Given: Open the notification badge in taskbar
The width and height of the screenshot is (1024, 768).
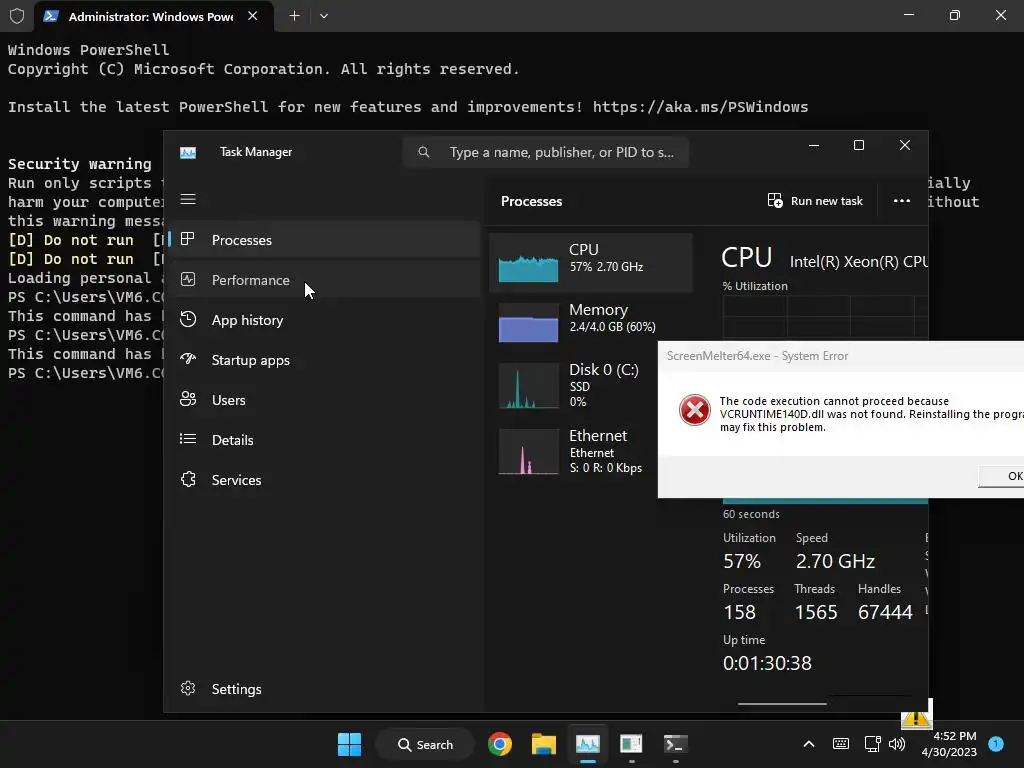Looking at the screenshot, I should tap(996, 743).
